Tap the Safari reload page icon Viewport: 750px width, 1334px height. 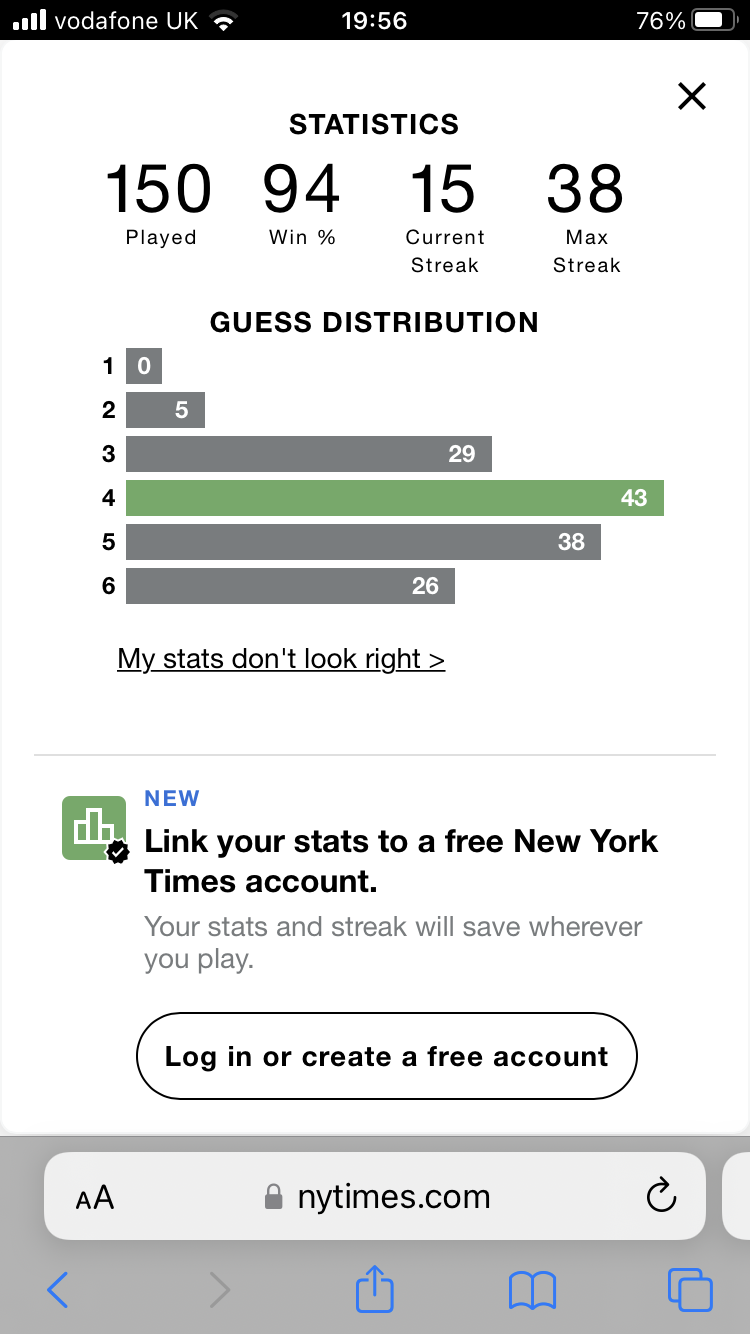click(661, 1196)
